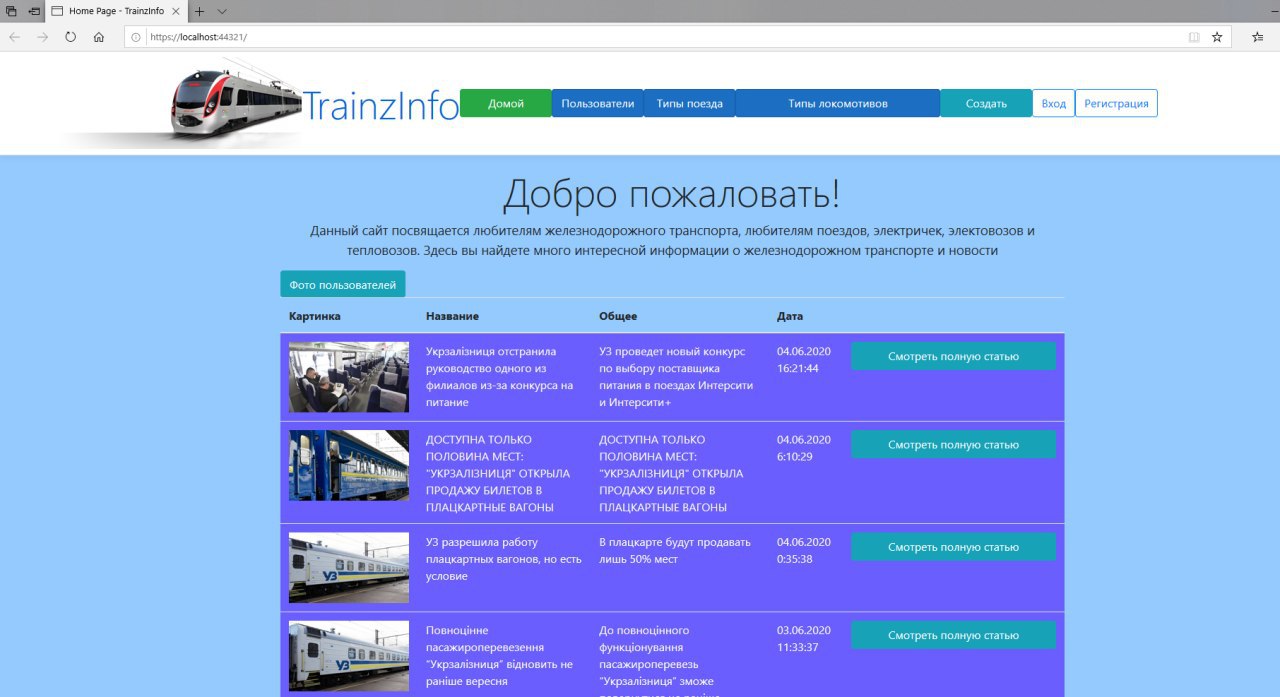
Task: Click the Вход login button
Action: pyautogui.click(x=1054, y=103)
